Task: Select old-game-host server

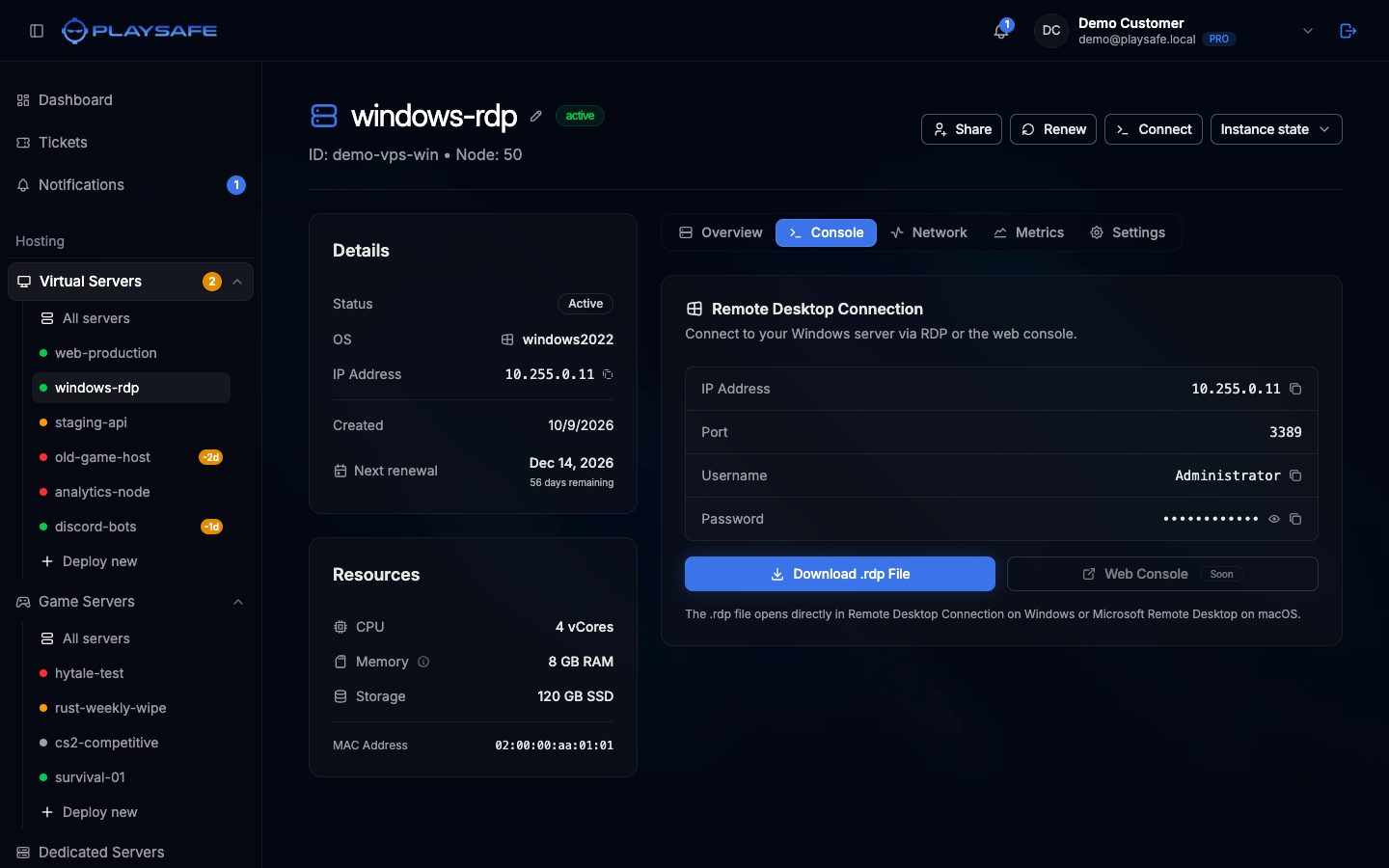Action: tap(131, 457)
